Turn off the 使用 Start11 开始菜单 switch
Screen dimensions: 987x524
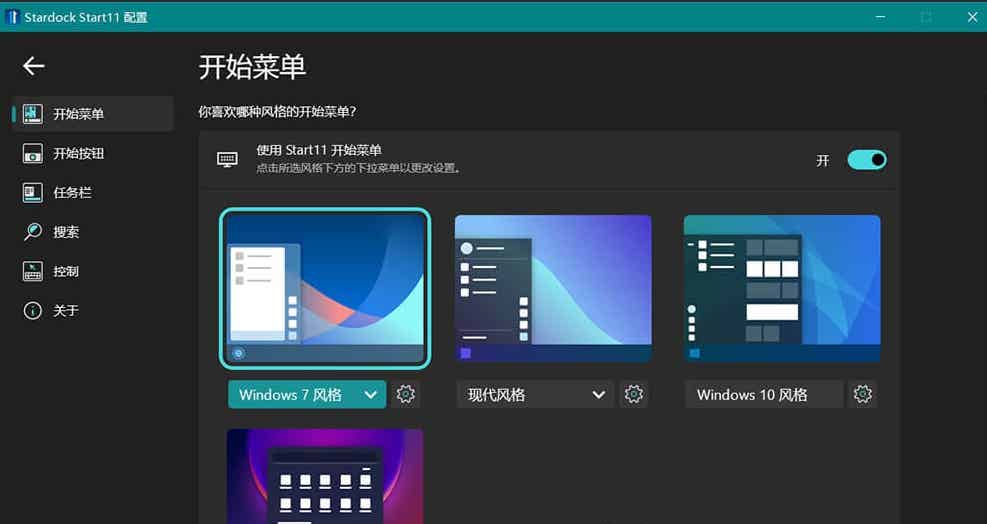[x=867, y=160]
